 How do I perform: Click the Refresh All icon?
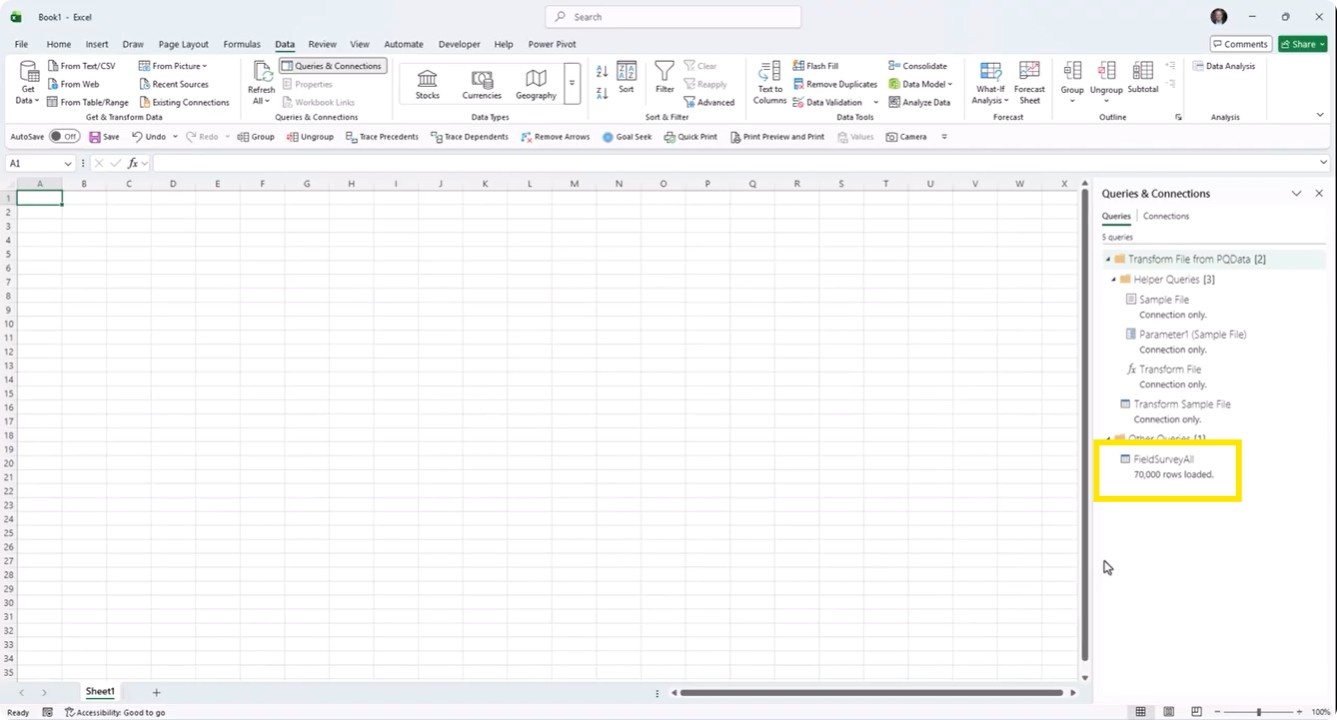(261, 83)
